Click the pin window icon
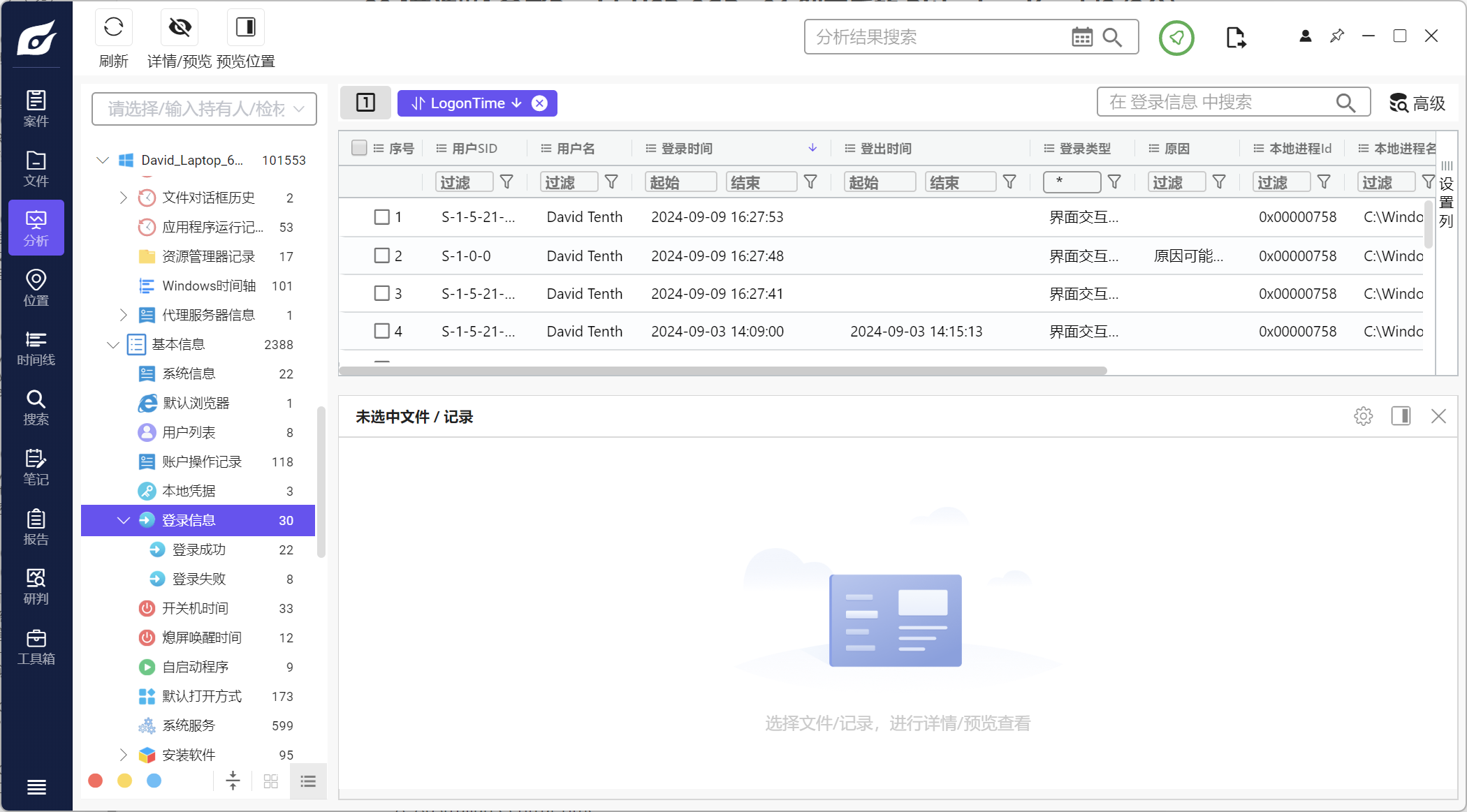The width and height of the screenshot is (1467, 812). [x=1337, y=36]
